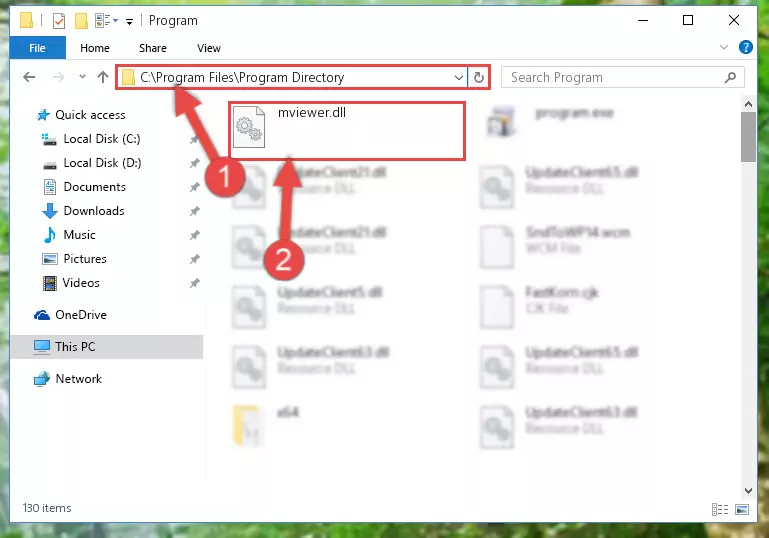This screenshot has width=769, height=538.
Task: Click the pin icon beside Downloads
Action: pyautogui.click(x=195, y=211)
